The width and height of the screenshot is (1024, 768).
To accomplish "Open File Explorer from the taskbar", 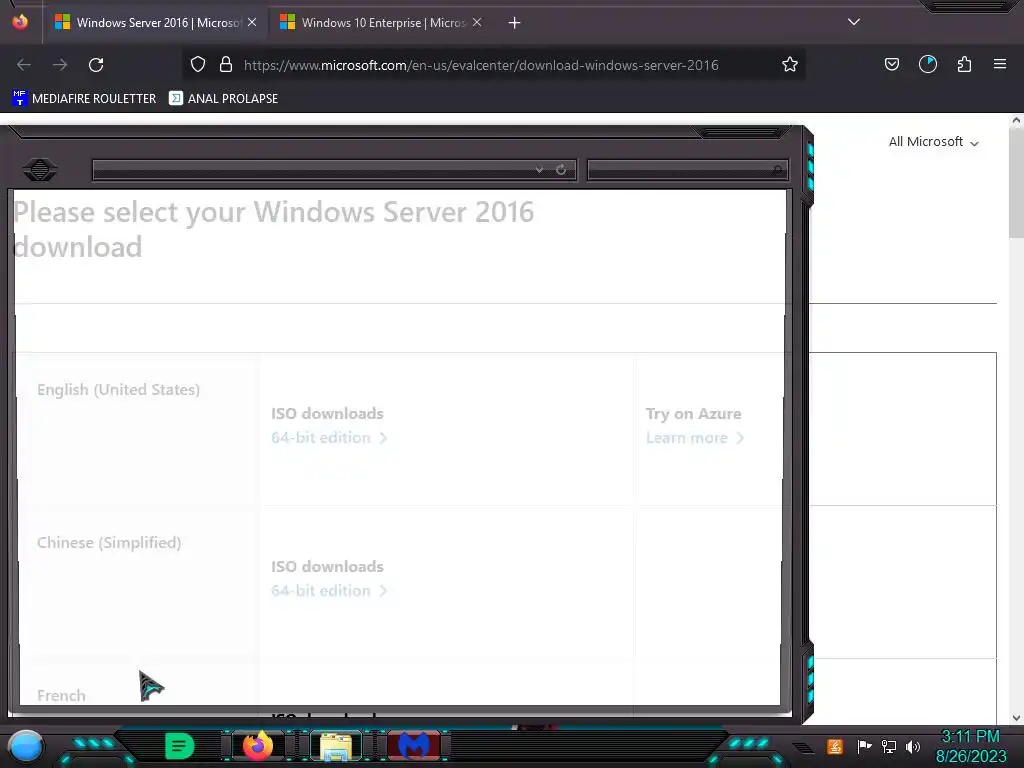I will tap(336, 746).
